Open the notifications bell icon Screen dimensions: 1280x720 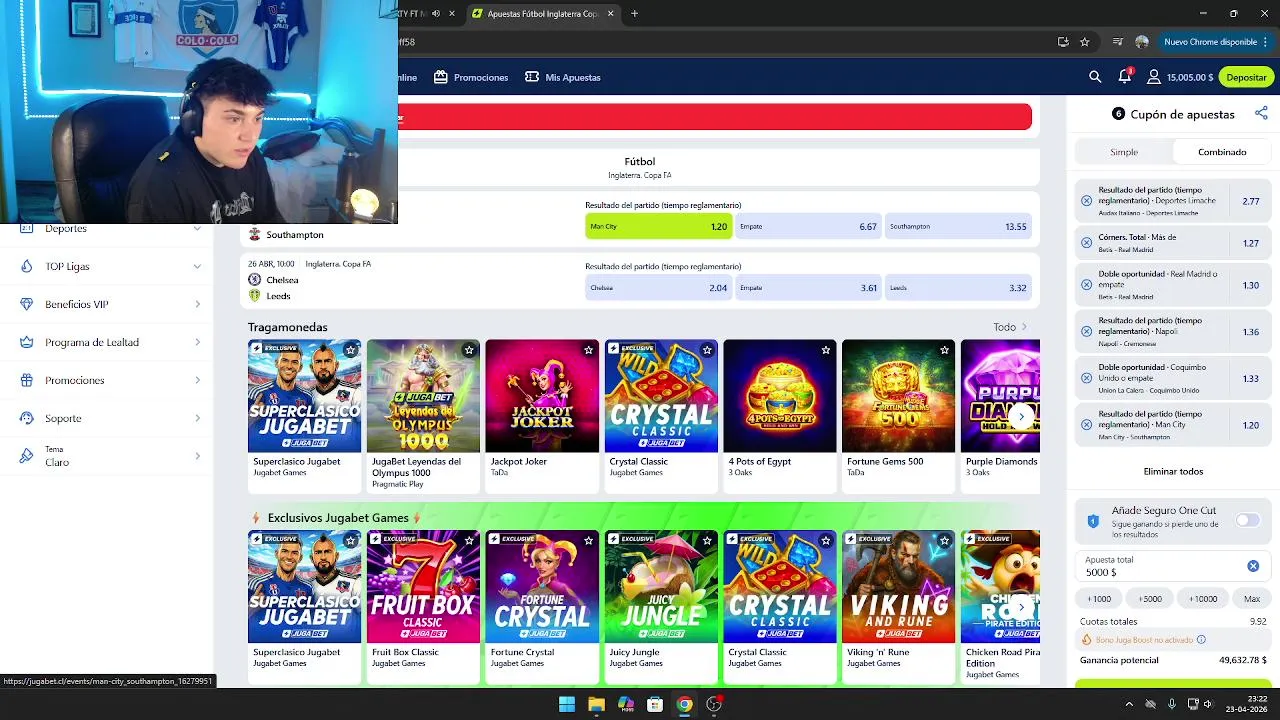(1124, 77)
